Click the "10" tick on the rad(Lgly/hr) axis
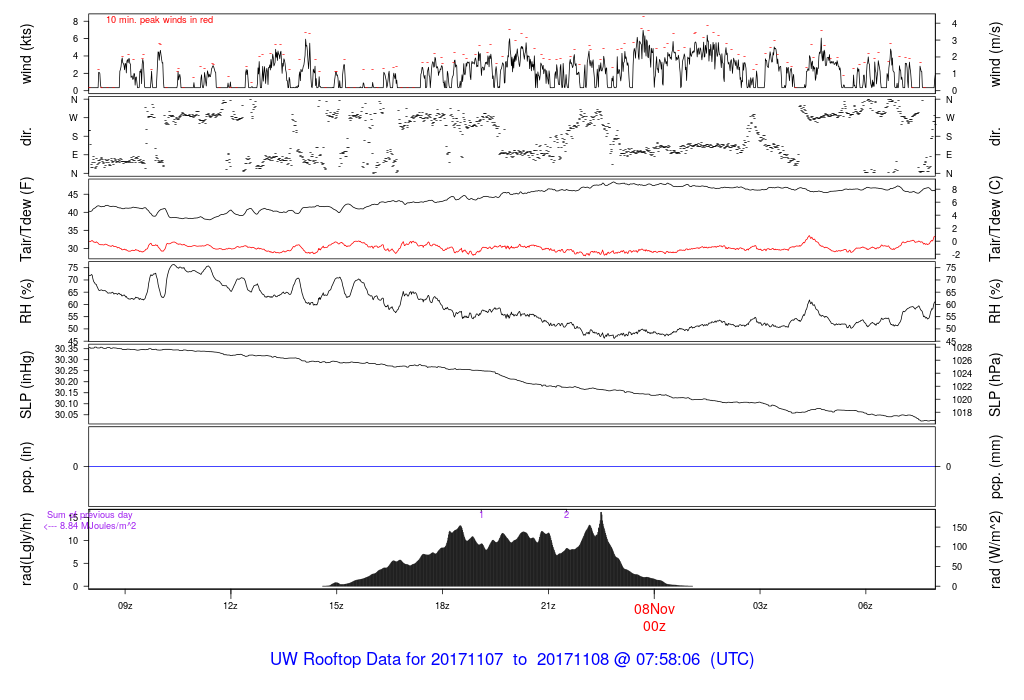 73,541
